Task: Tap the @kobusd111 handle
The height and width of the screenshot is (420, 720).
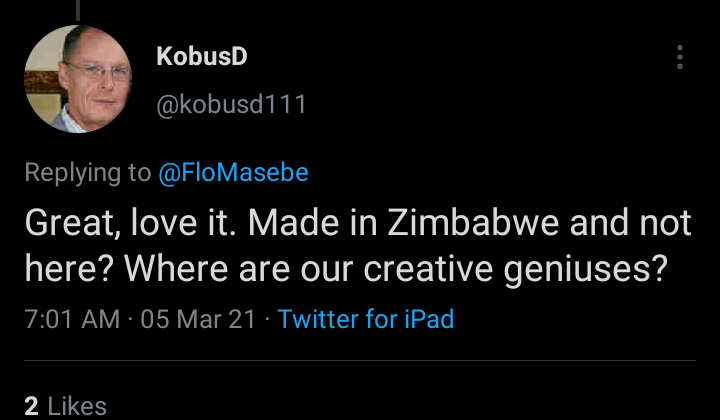Action: 231,105
